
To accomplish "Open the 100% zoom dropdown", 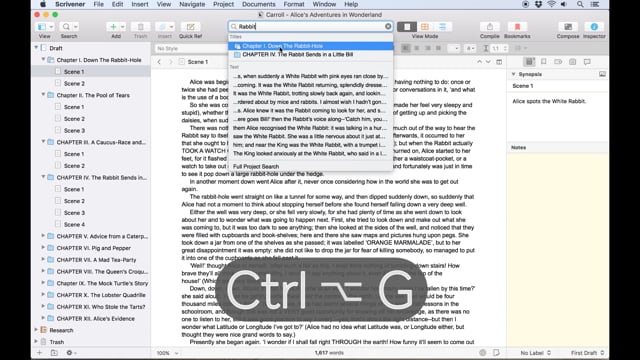I will click(x=167, y=353).
